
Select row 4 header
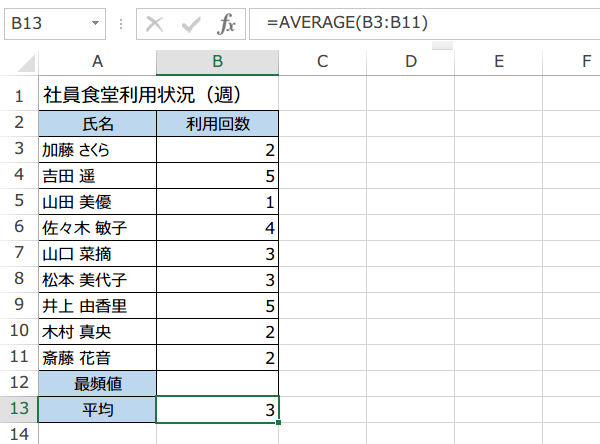pyautogui.click(x=19, y=175)
